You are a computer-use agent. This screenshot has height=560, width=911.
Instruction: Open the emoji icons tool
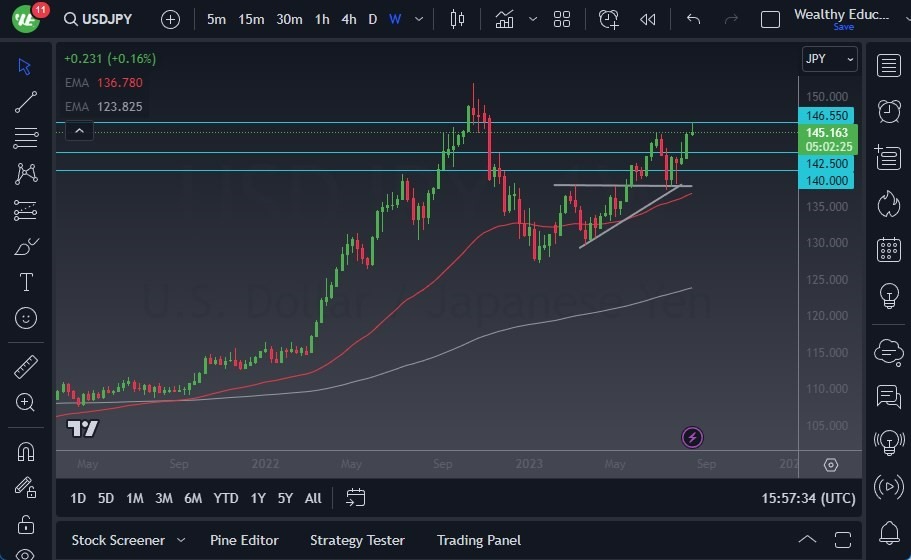tap(26, 318)
